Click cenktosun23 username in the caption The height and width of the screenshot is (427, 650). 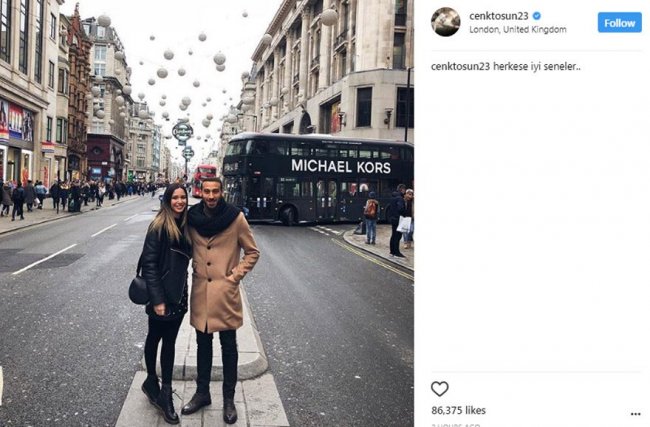[x=461, y=66]
